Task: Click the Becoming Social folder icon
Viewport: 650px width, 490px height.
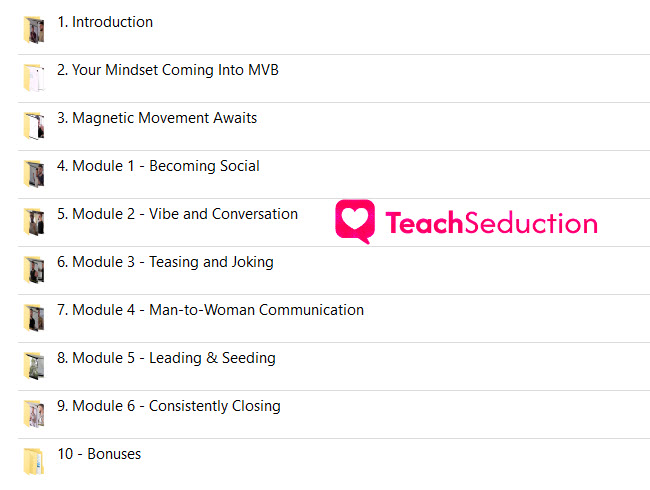Action: [x=34, y=174]
